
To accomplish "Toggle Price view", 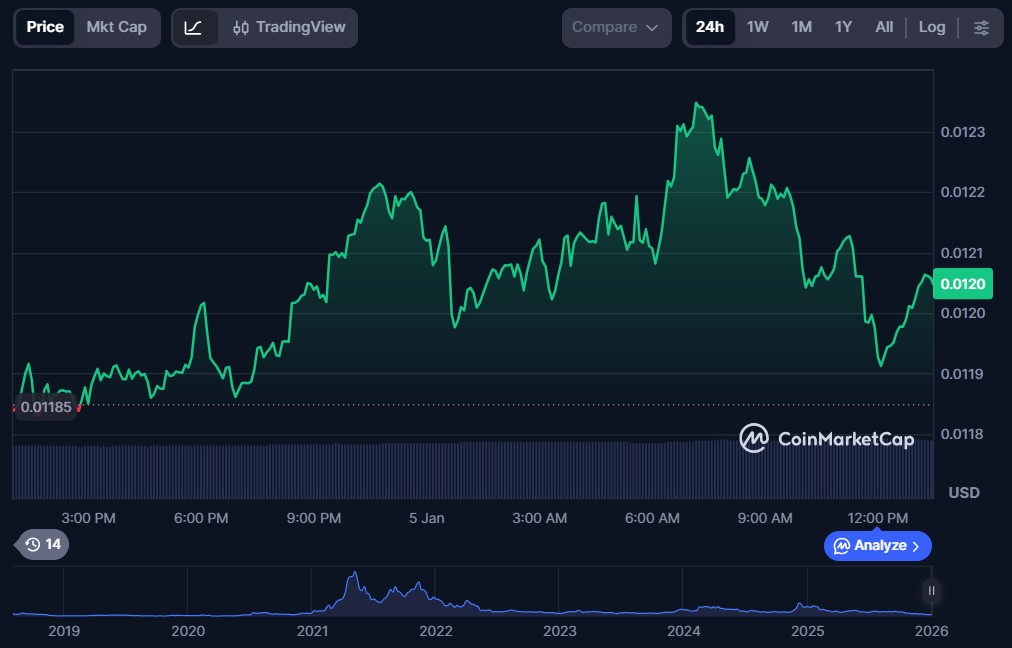I will [x=45, y=28].
